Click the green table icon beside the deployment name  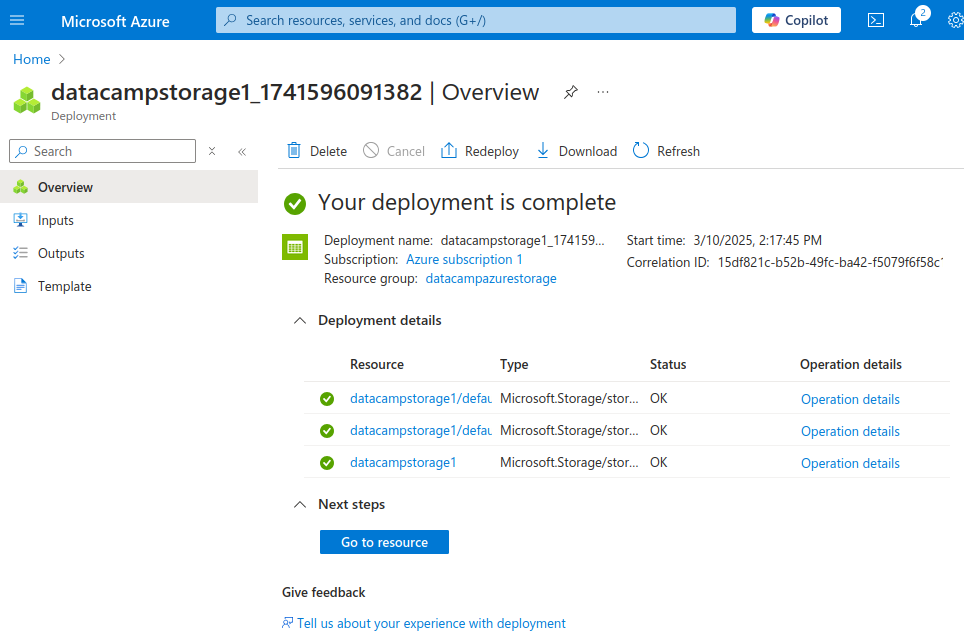pos(295,247)
